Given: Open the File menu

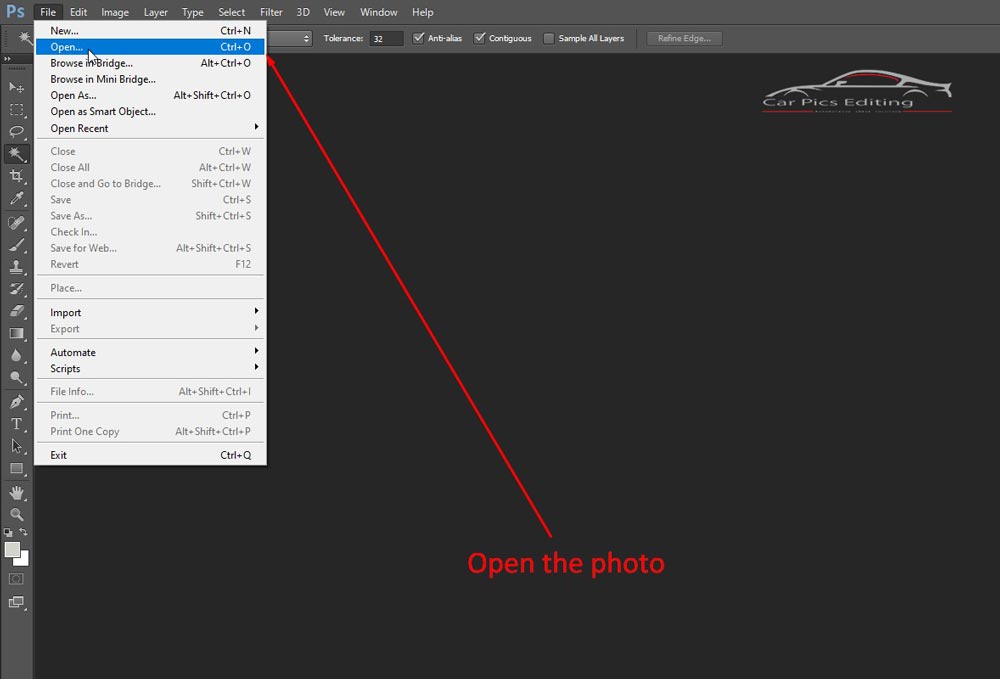Looking at the screenshot, I should [48, 12].
